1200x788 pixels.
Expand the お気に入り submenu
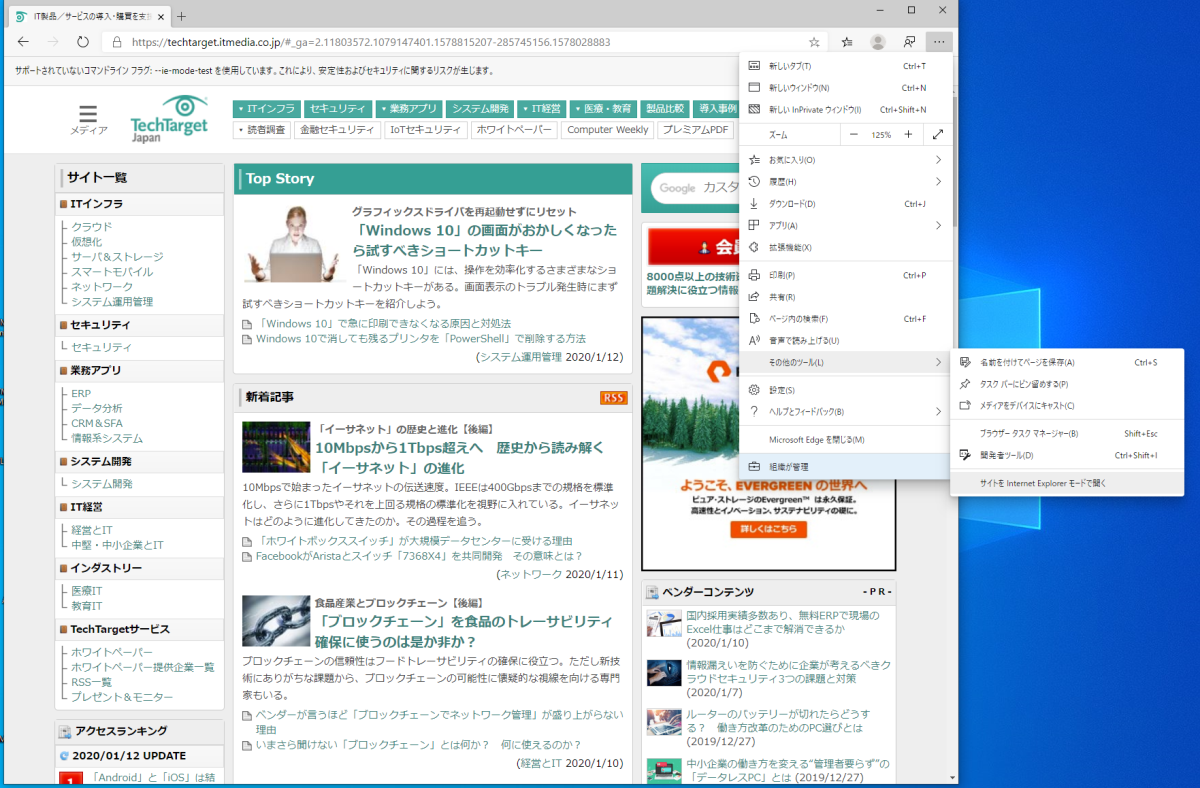846,160
